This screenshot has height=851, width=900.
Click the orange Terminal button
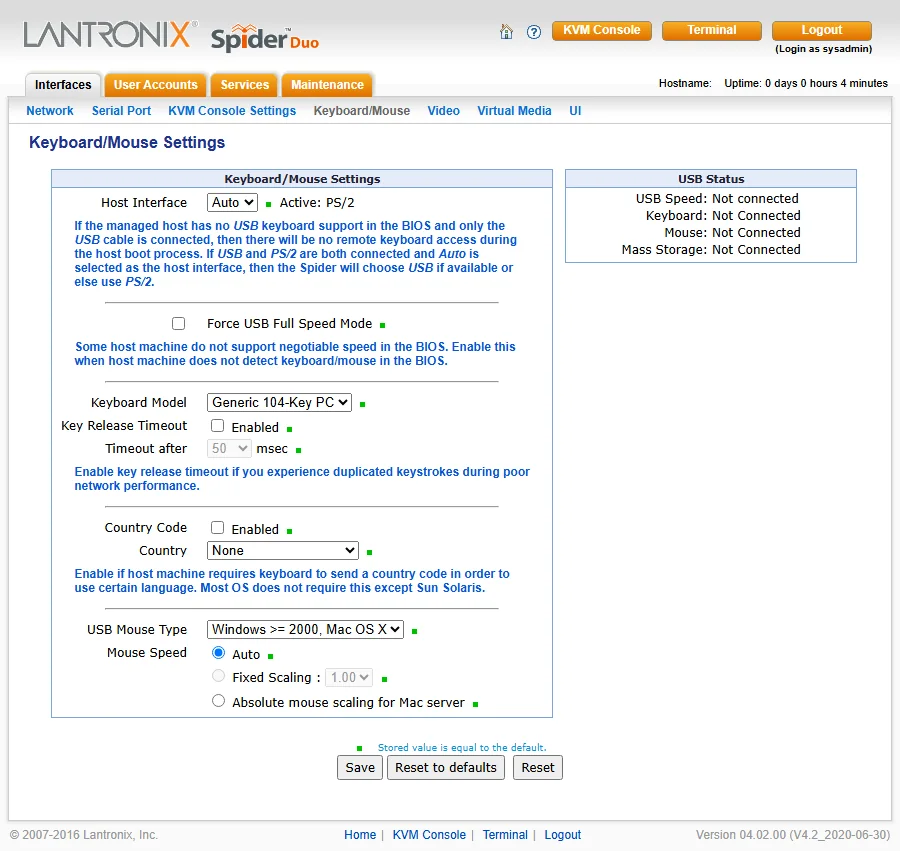[712, 30]
